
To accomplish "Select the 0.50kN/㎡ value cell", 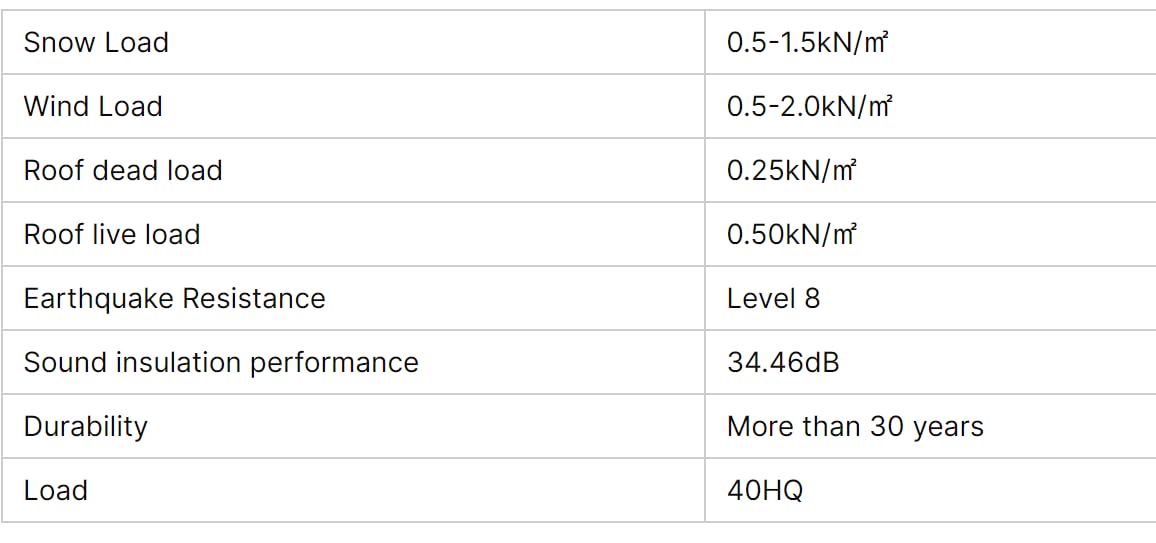I will 930,234.
